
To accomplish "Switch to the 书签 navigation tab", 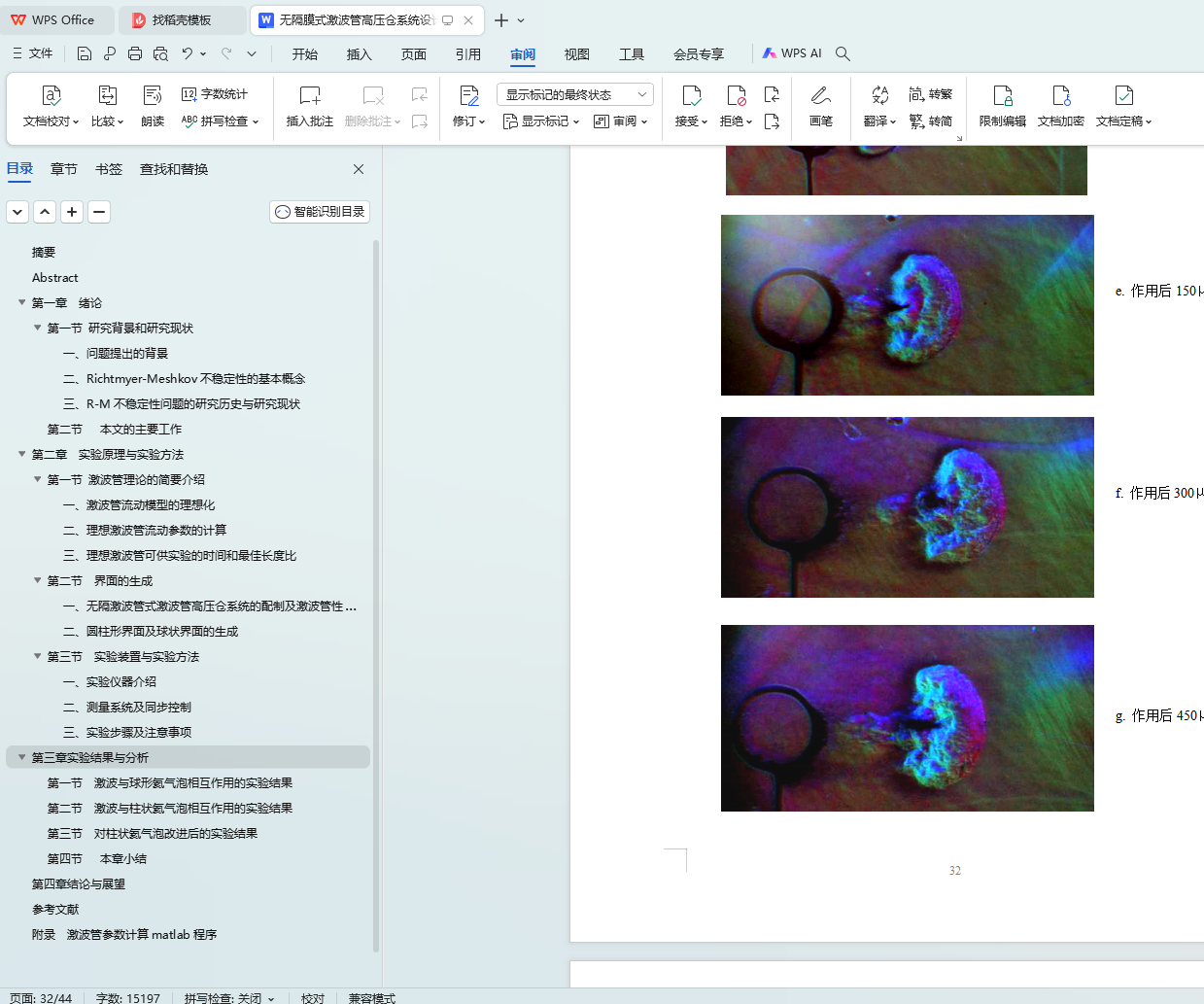I will [x=109, y=169].
